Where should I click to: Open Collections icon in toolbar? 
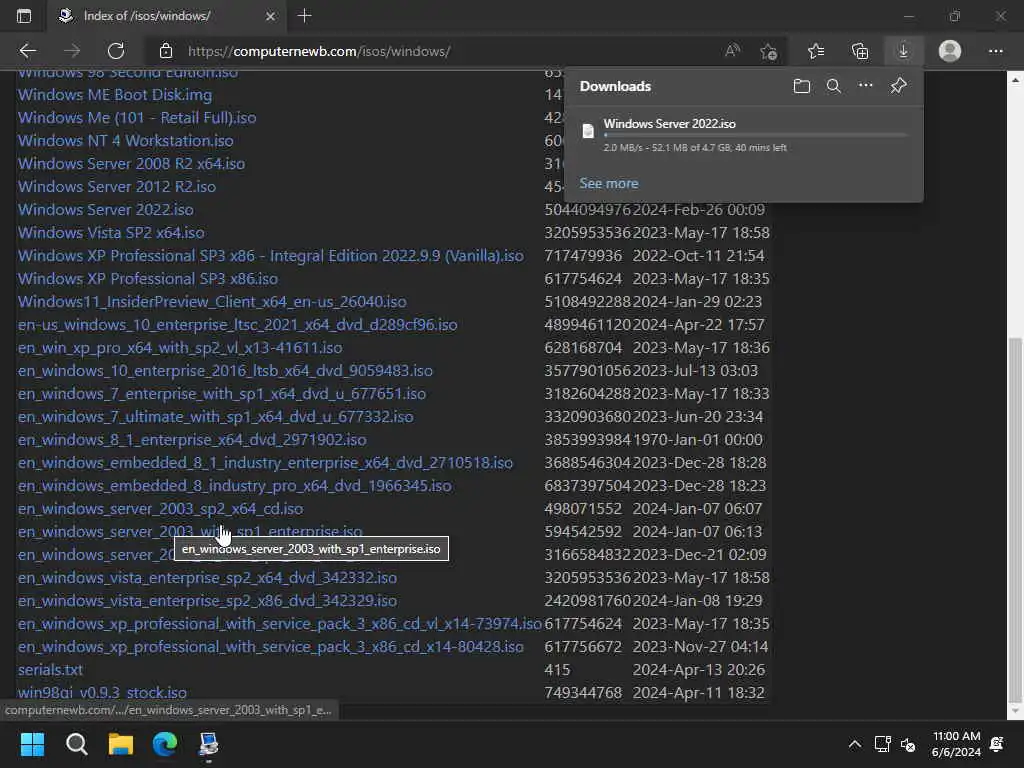pyautogui.click(x=860, y=51)
